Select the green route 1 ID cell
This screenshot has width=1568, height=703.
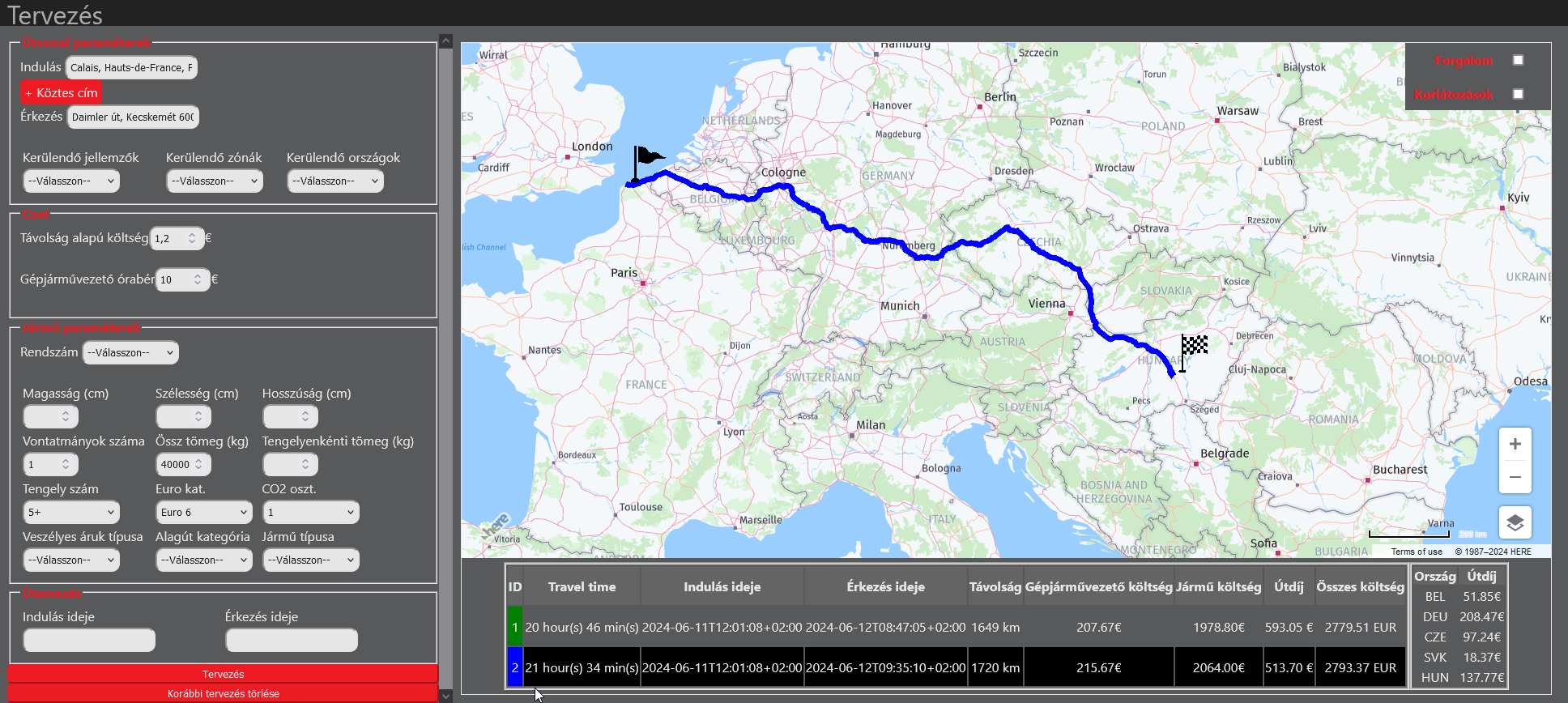(514, 628)
